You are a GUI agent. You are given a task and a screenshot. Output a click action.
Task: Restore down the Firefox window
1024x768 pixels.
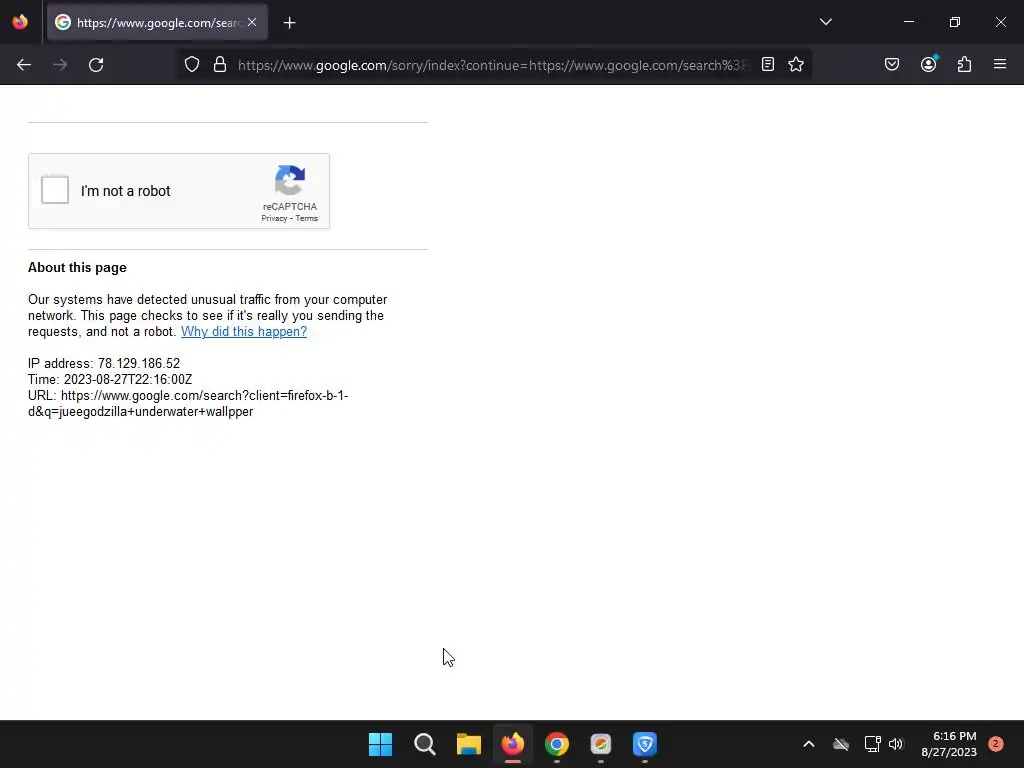click(955, 22)
